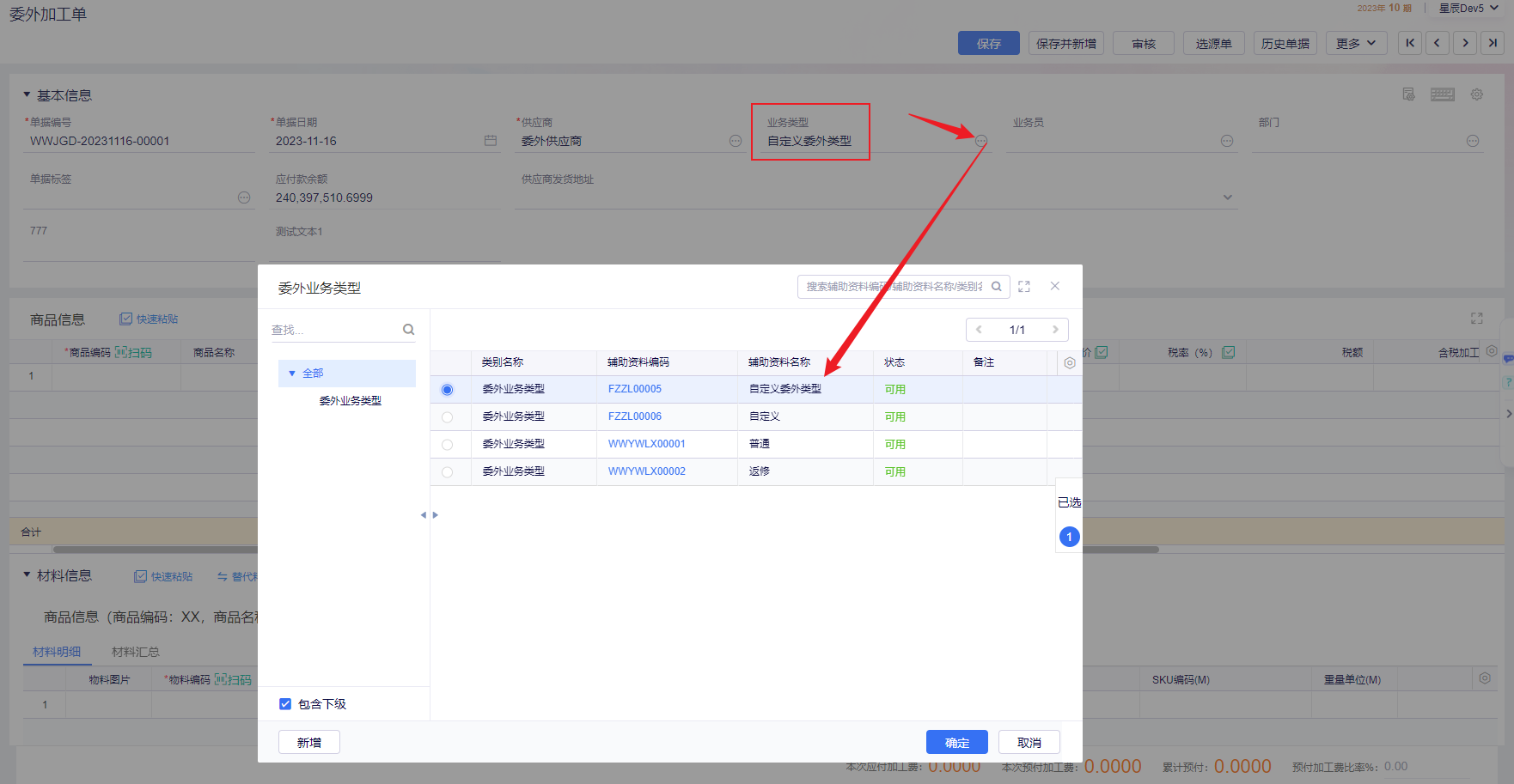Click 保存并新增 button
Screen dimensions: 1514x784
coord(1066,43)
